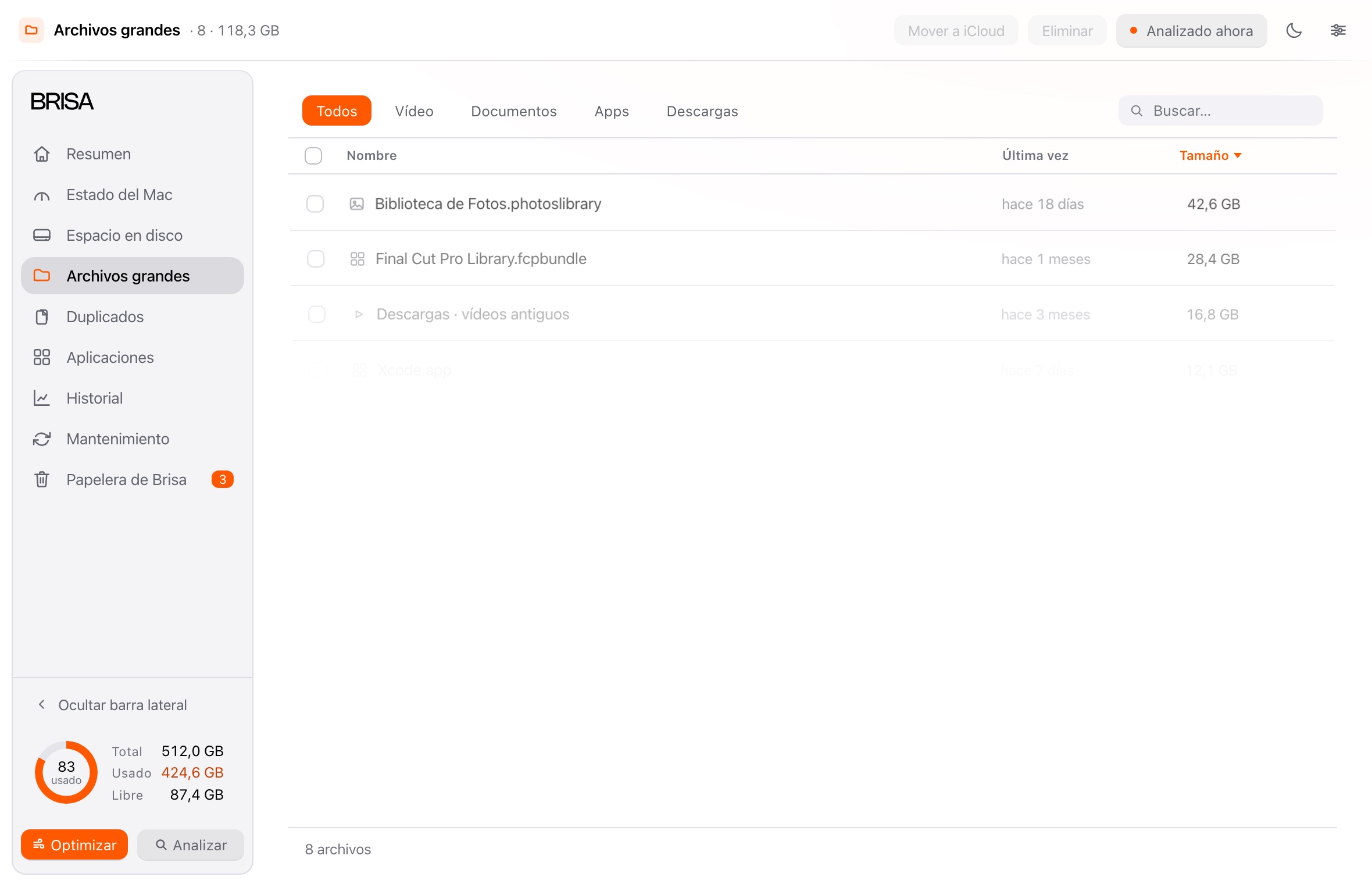Open the Mantenimiento section
Image resolution: width=1372 pixels, height=884 pixels.
point(133,439)
